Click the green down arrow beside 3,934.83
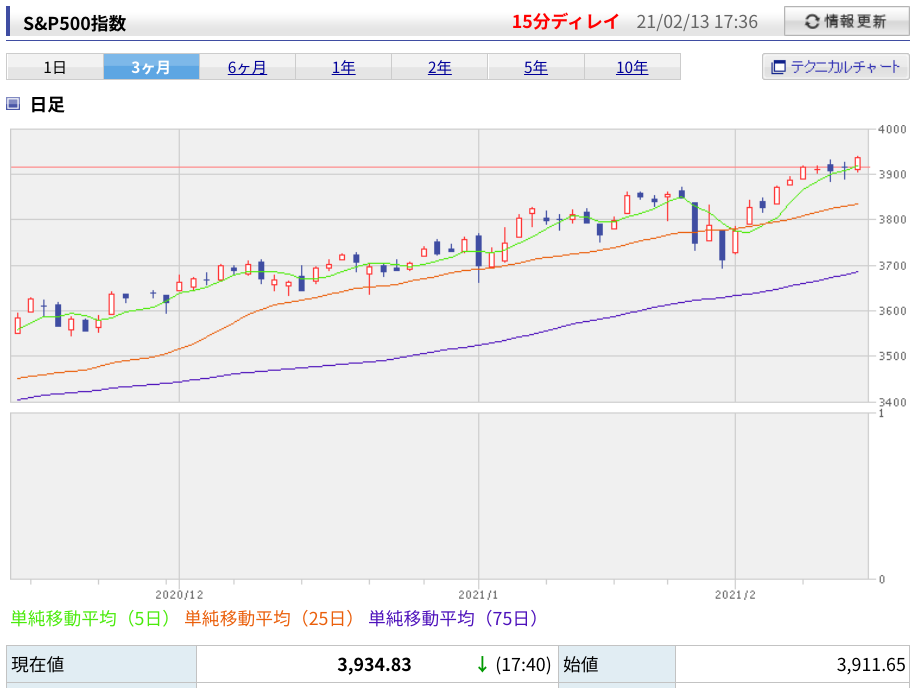This screenshot has height=688, width=915. point(482,664)
